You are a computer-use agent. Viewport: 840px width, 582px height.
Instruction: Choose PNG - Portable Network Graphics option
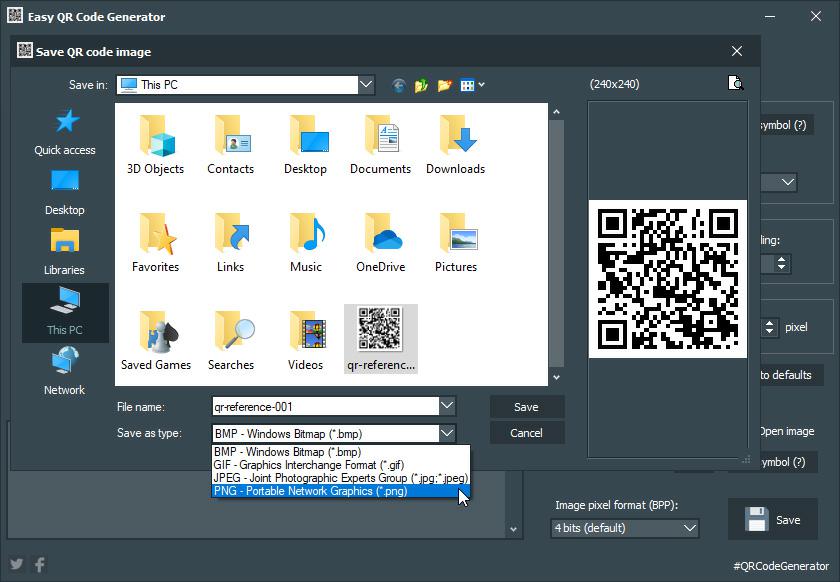341,491
